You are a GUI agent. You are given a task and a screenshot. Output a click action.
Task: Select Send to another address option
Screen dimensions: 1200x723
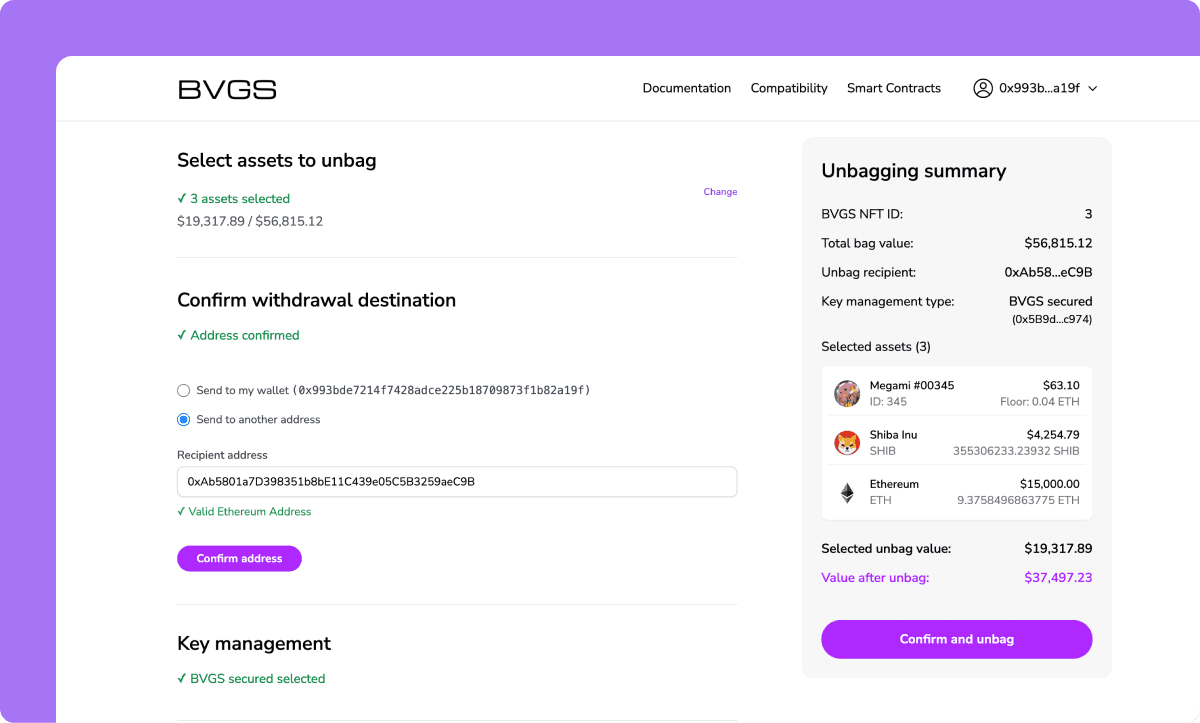click(x=183, y=419)
